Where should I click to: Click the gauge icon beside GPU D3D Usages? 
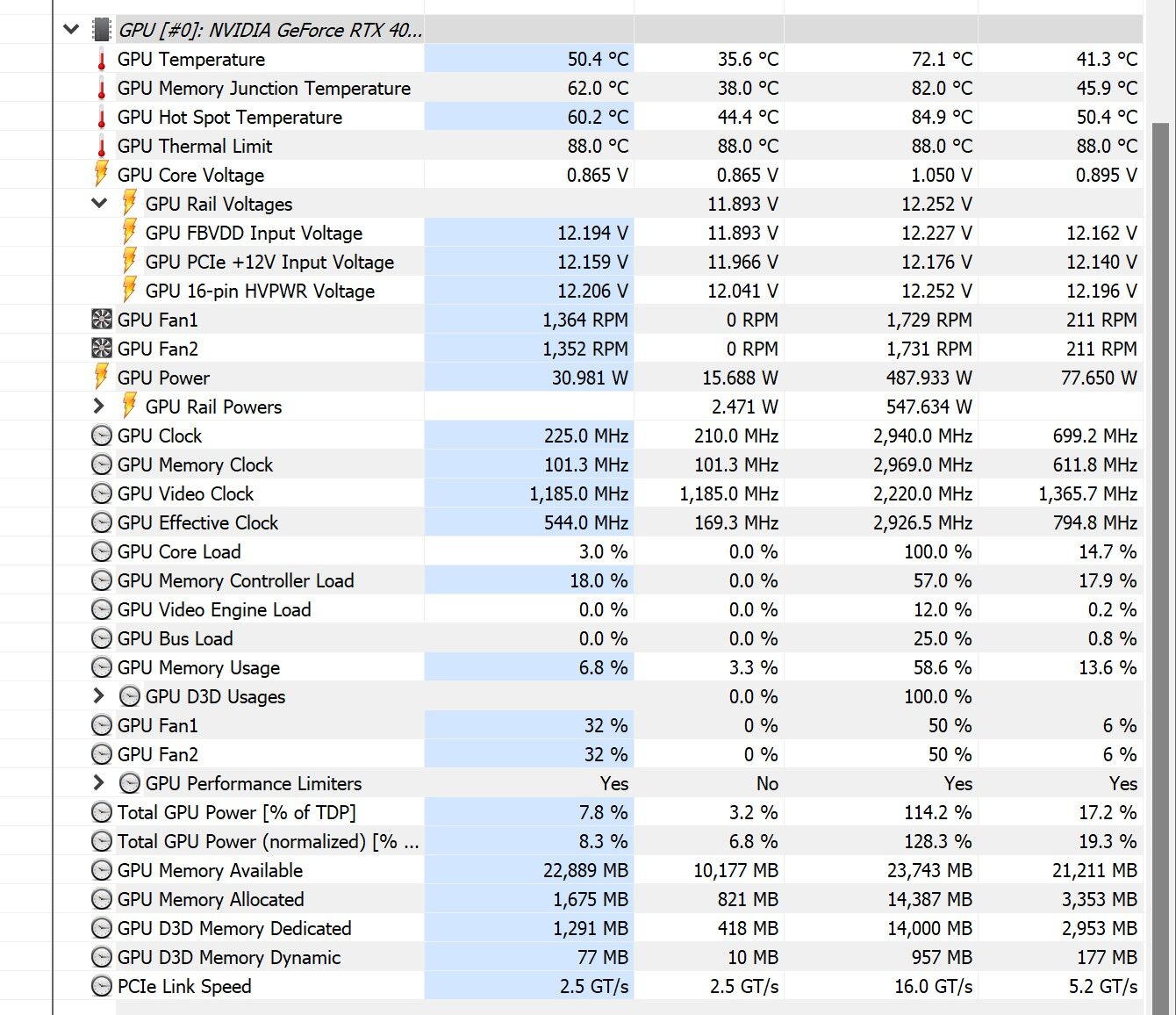130,696
